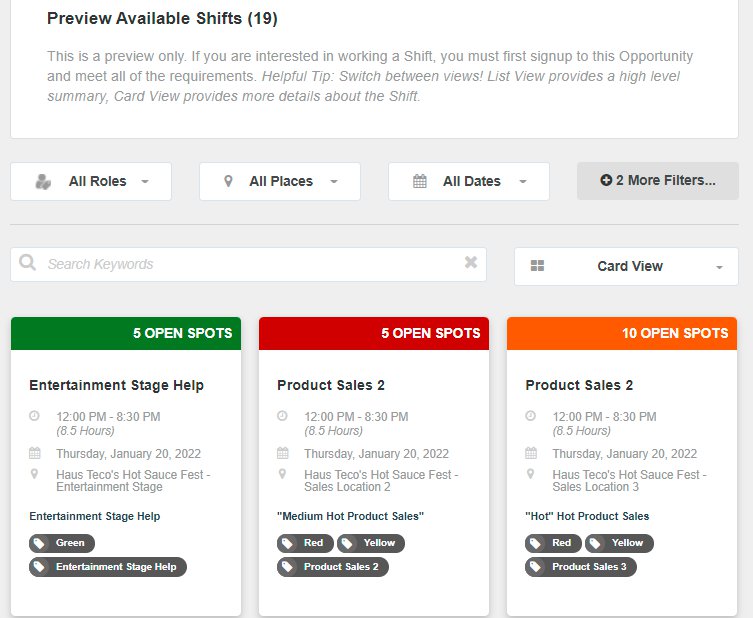This screenshot has height=618, width=753.
Task: Click the green 5 Open Spots banner
Action: pyautogui.click(x=126, y=333)
